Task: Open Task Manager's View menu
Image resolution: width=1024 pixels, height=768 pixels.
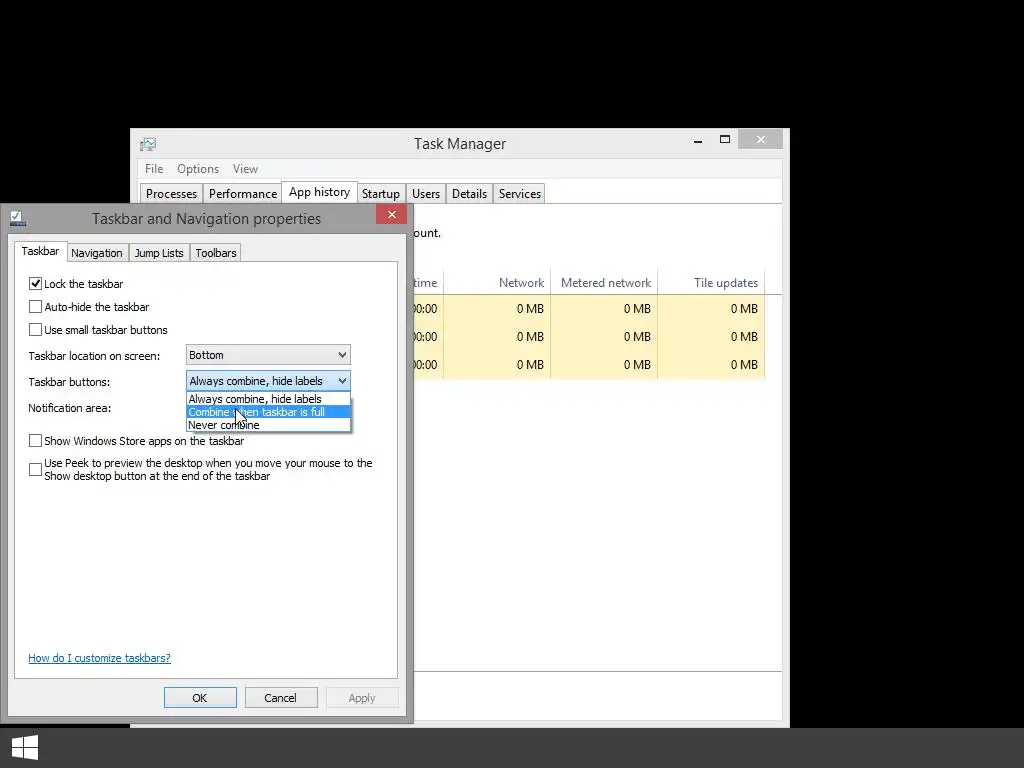Action: (x=246, y=168)
